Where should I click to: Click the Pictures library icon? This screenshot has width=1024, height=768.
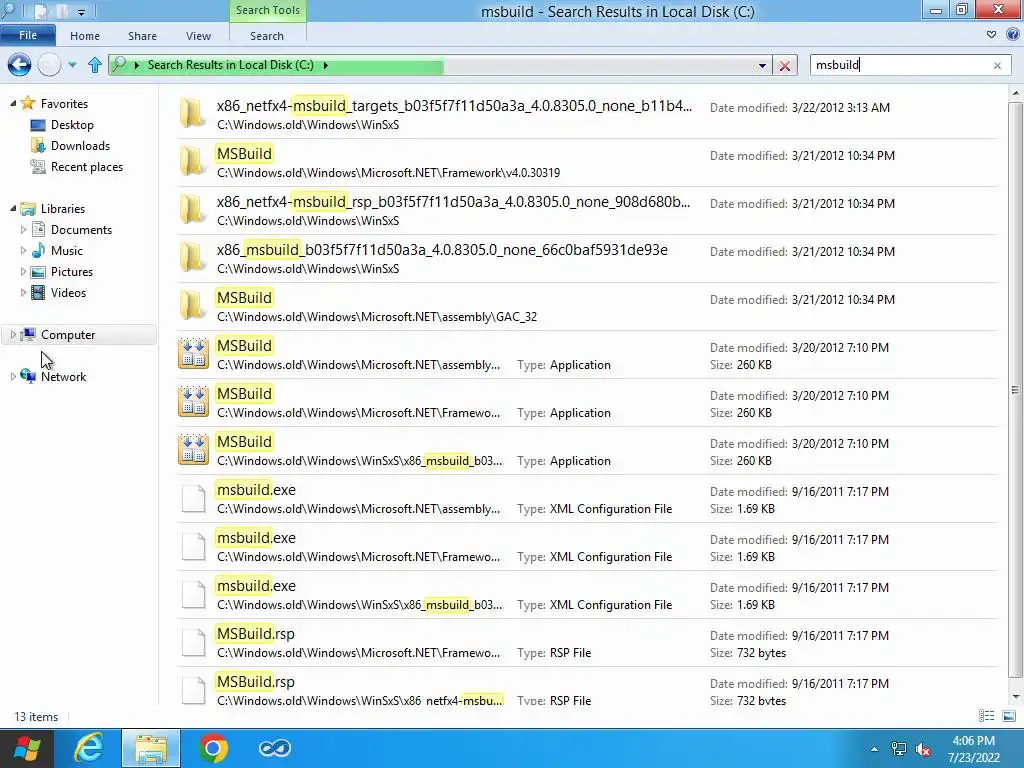(39, 272)
